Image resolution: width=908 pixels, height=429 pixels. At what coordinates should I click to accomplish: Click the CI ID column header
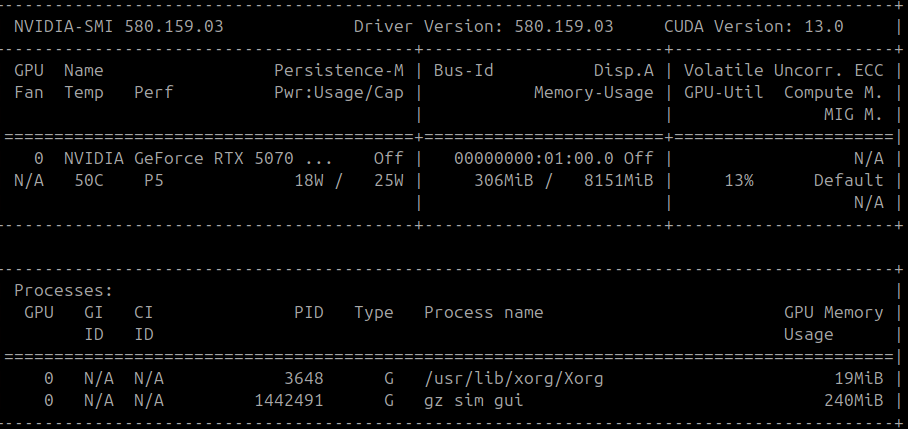coord(144,324)
